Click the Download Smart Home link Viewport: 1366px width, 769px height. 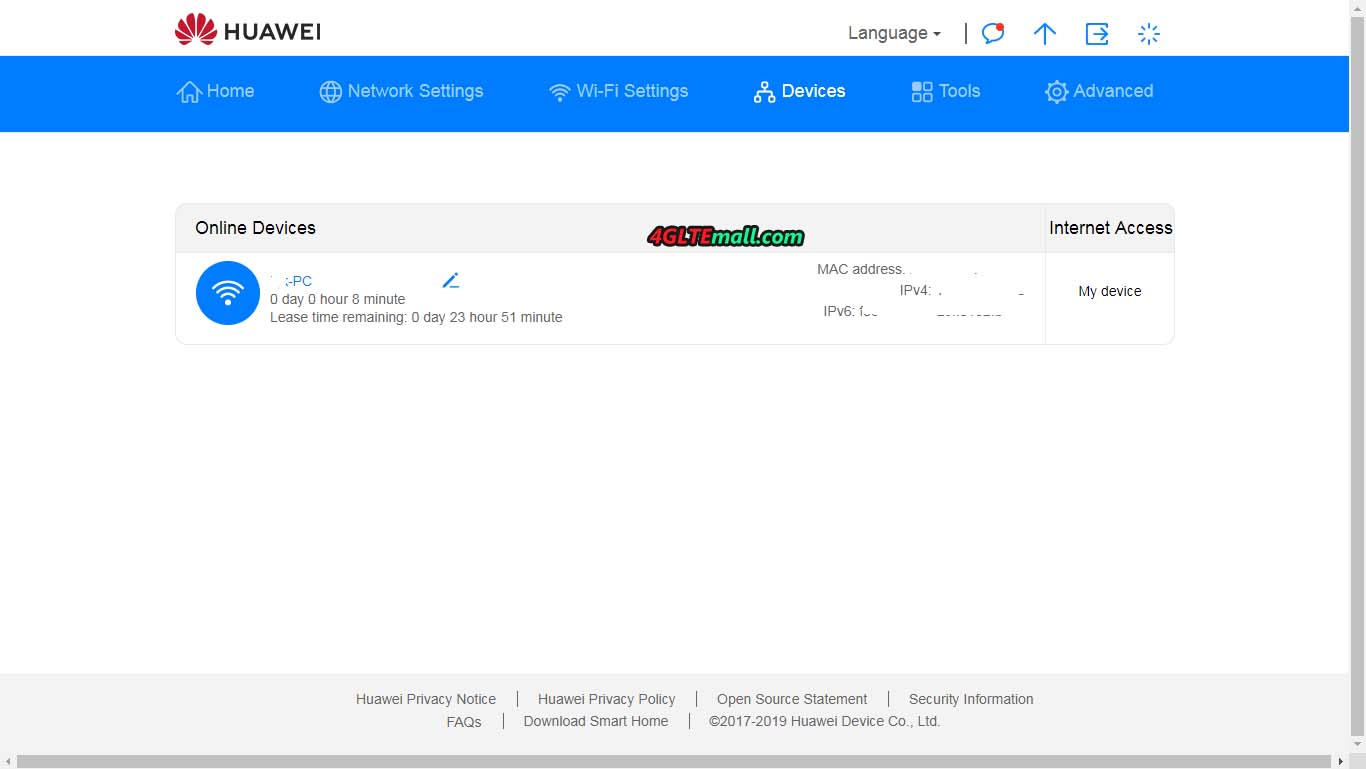(x=596, y=721)
